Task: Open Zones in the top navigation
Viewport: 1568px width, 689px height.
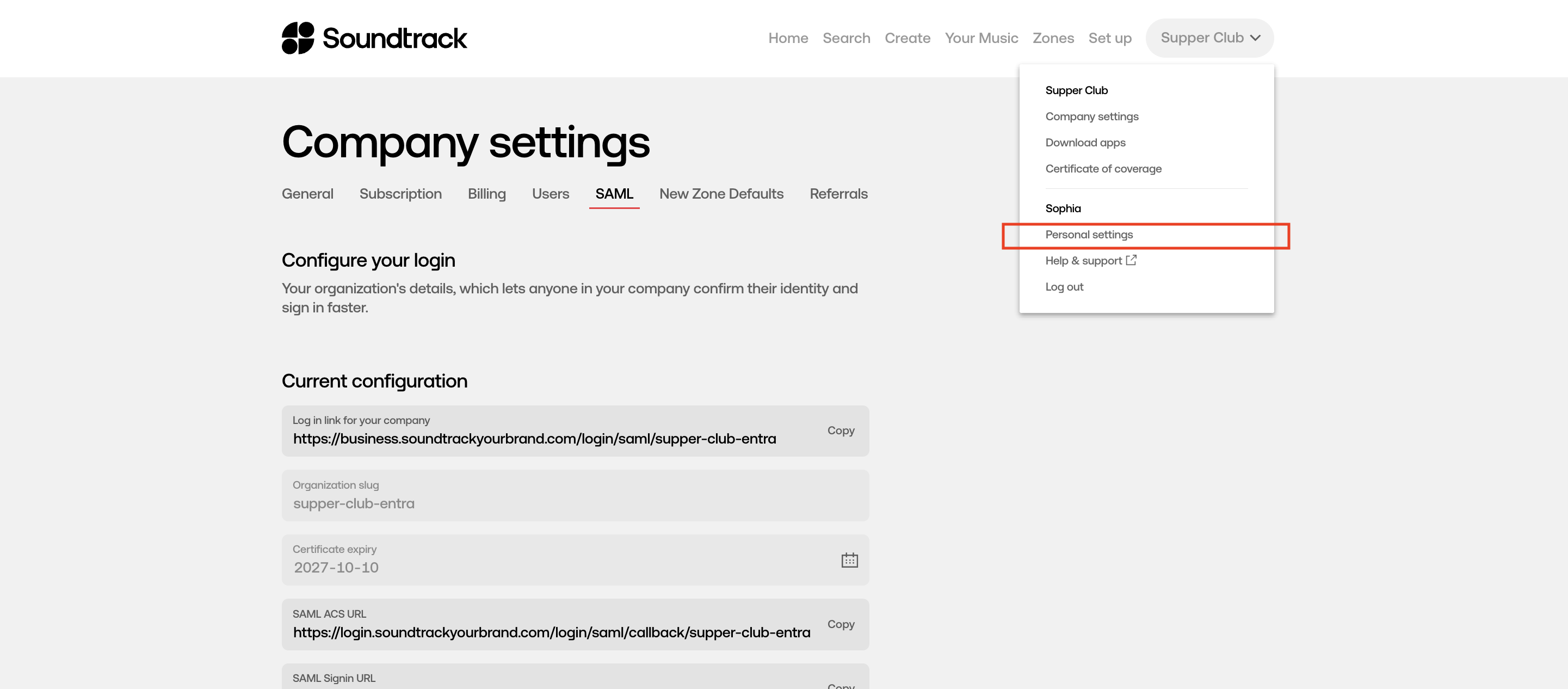Action: click(x=1053, y=38)
